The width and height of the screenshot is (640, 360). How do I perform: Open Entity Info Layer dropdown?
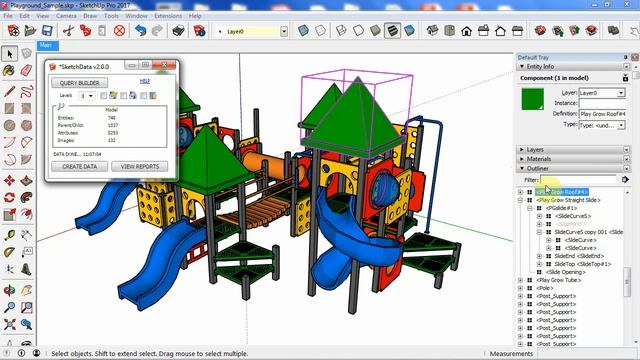(x=621, y=93)
